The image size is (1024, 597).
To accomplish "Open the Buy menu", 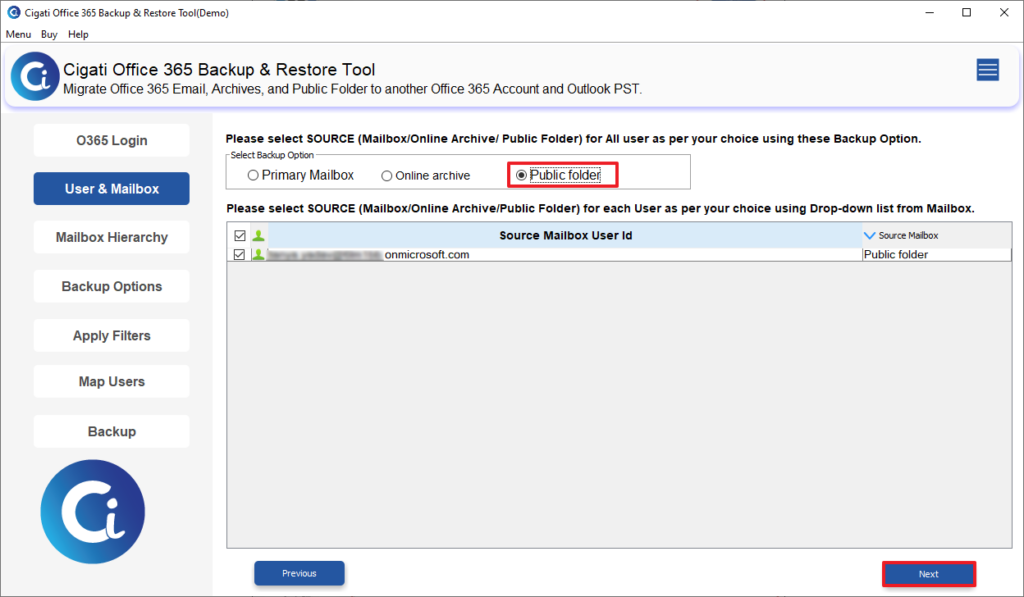I will (x=49, y=34).
